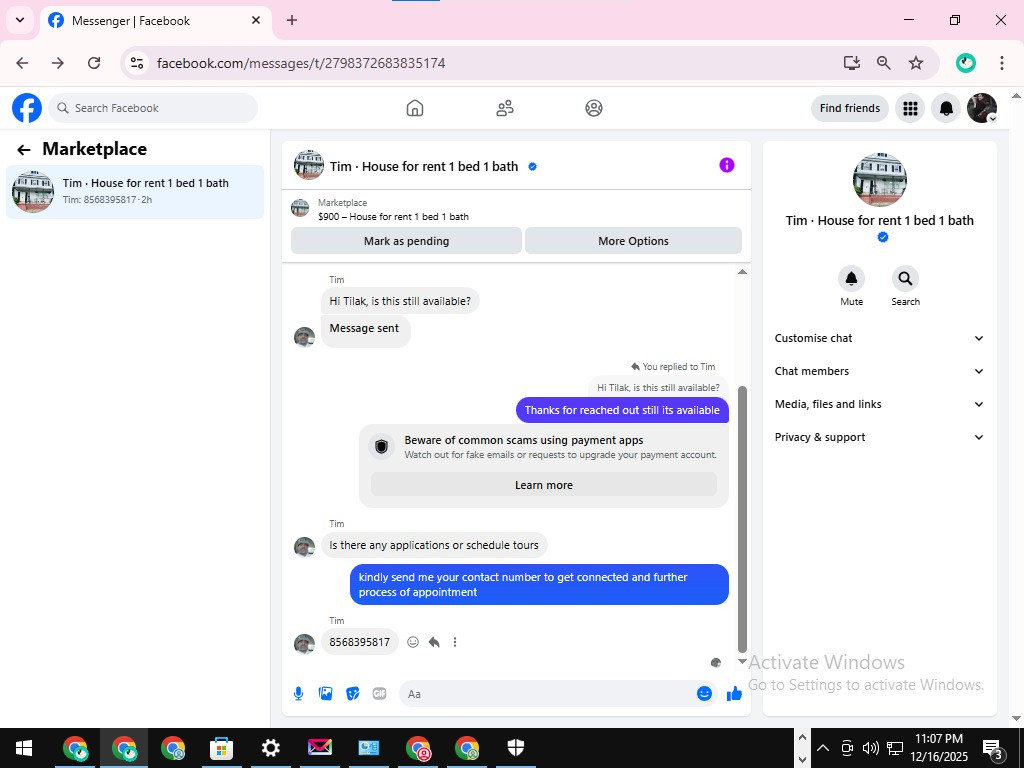Viewport: 1024px width, 768px height.
Task: Open the Windows Start menu
Action: coord(24,748)
